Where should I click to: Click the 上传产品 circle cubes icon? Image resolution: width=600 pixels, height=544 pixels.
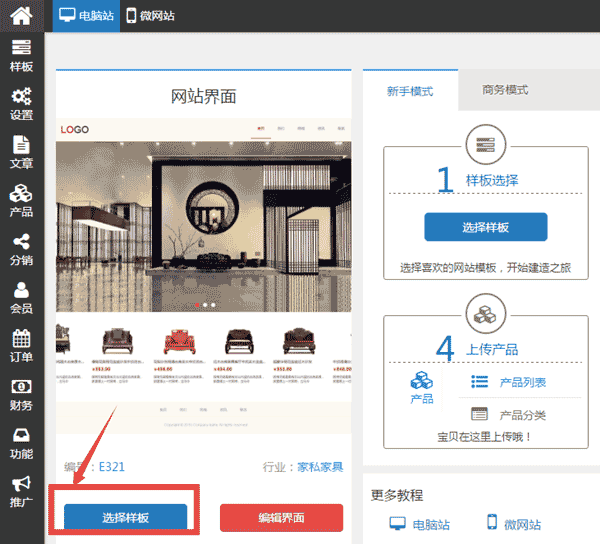click(x=486, y=314)
